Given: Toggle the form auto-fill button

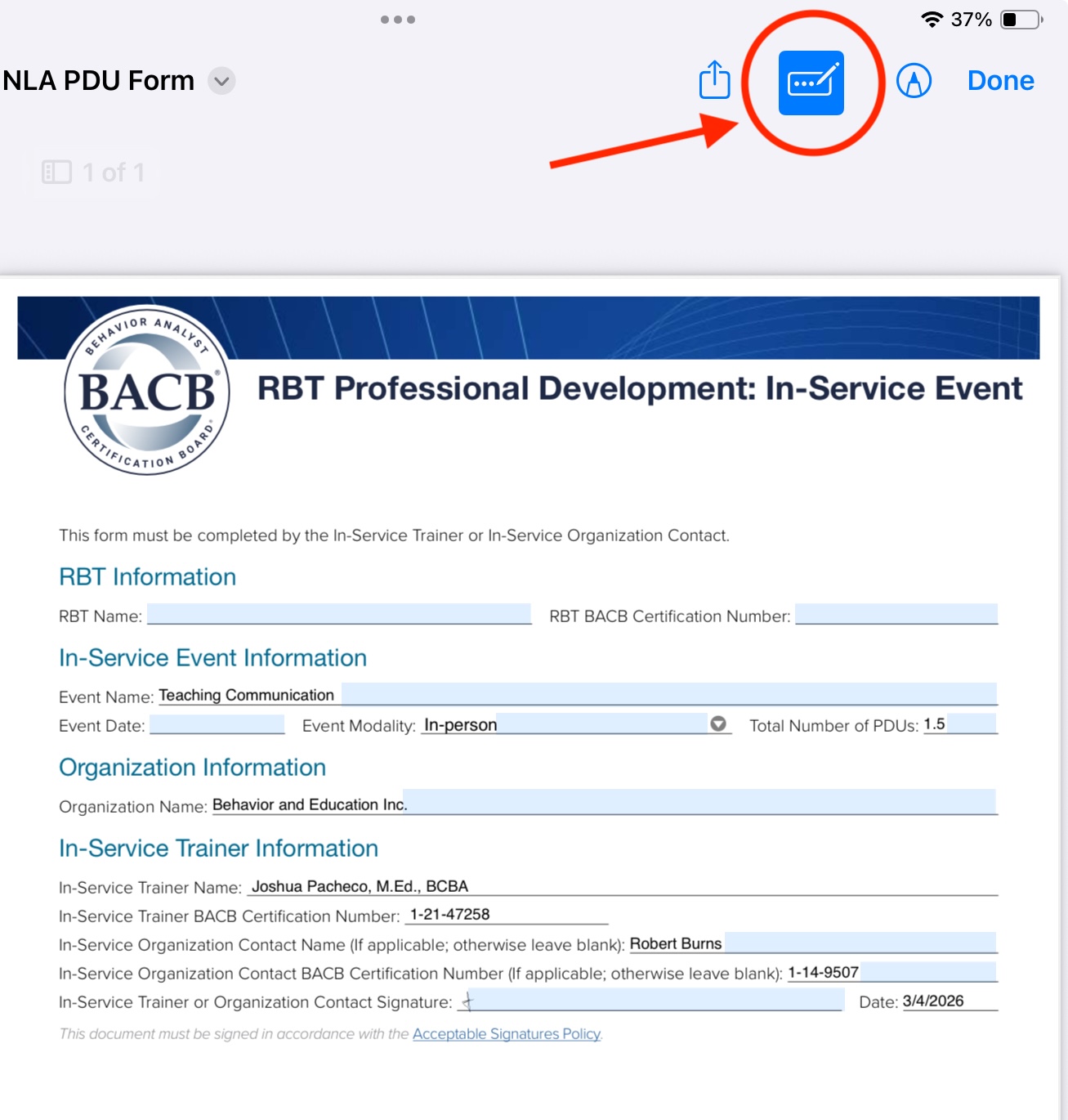Looking at the screenshot, I should (x=811, y=83).
